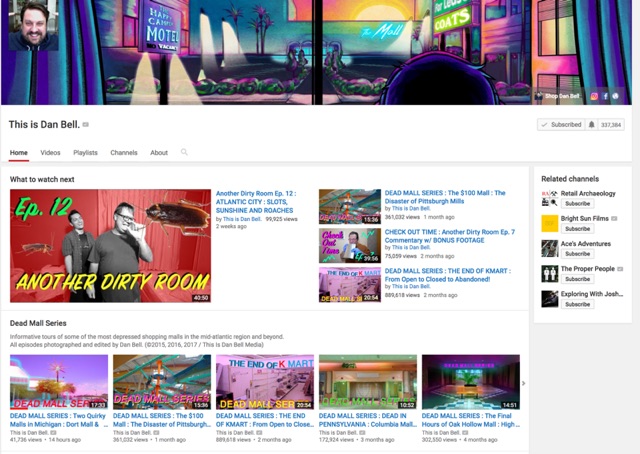Click the Oak Hollow Mall video thumbnail

(471, 382)
